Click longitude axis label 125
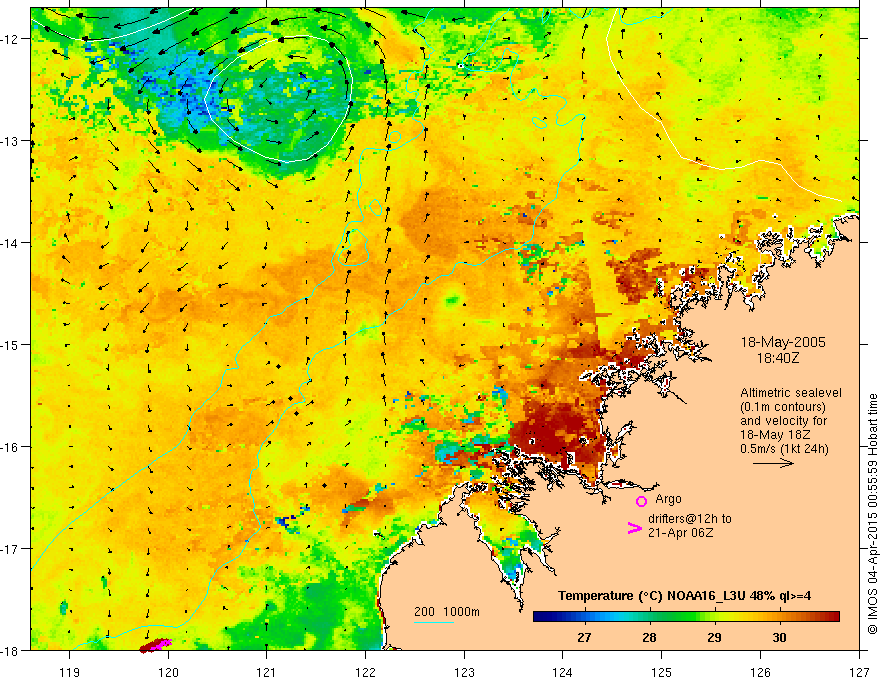Screen dimensions: 880x680 [662, 672]
